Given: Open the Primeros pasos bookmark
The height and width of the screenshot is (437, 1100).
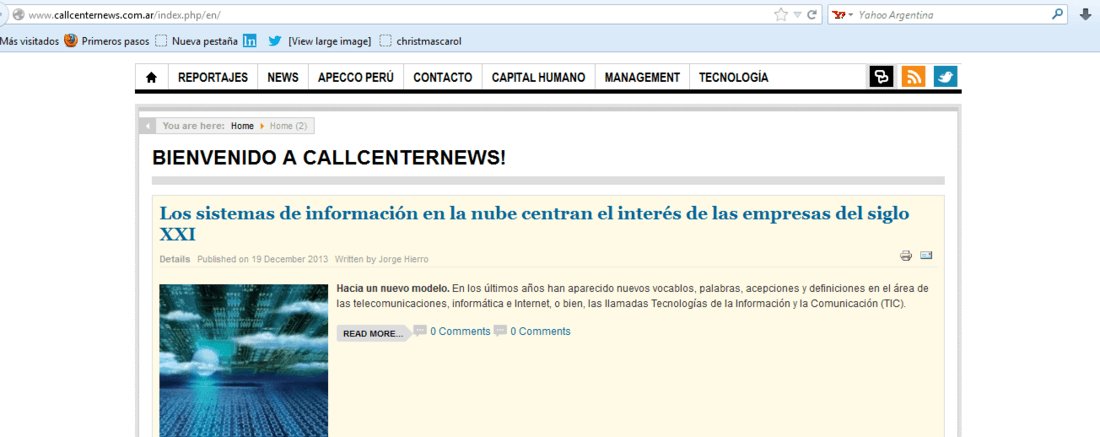Looking at the screenshot, I should pyautogui.click(x=115, y=41).
